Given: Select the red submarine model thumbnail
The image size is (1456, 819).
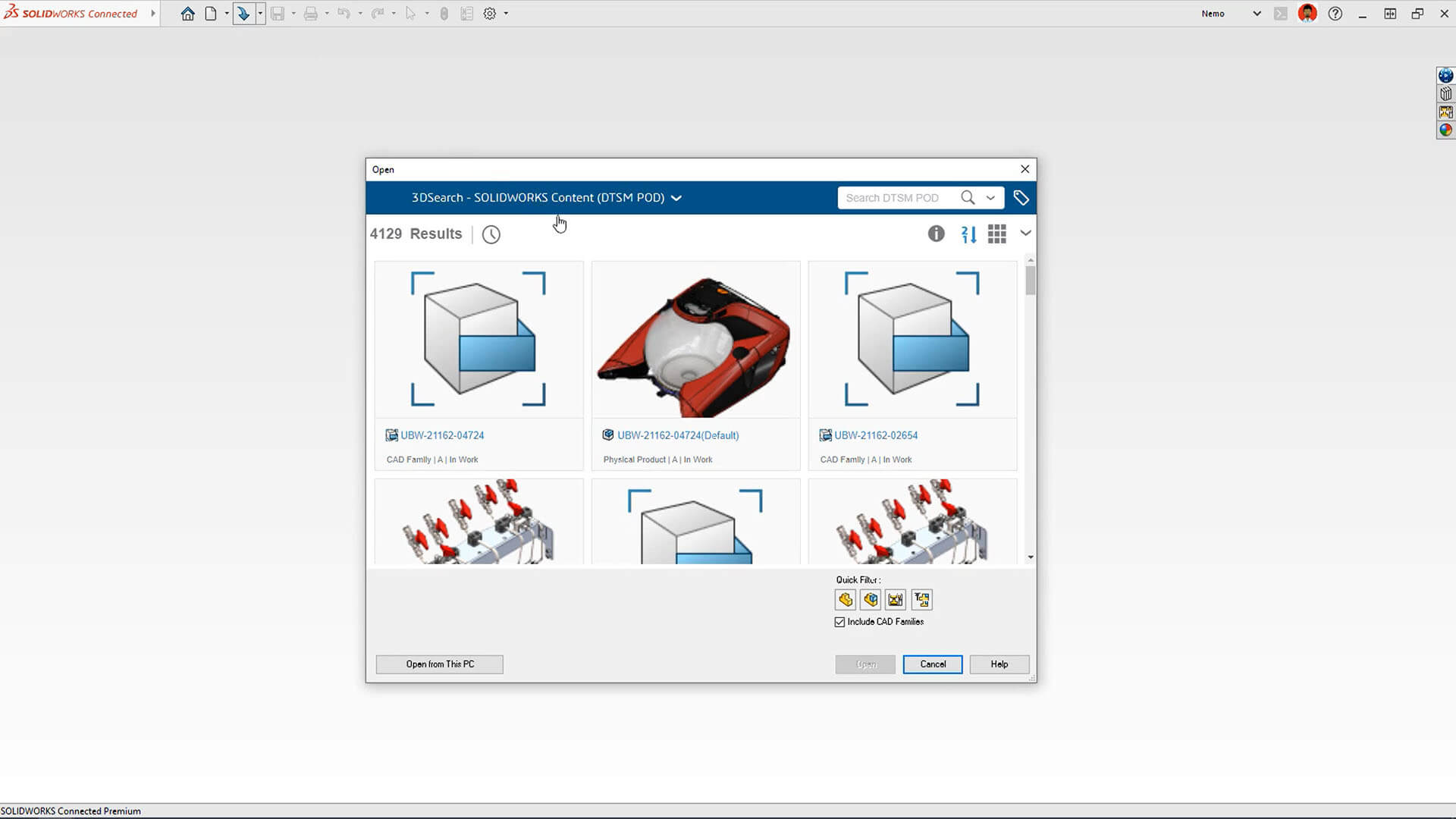Looking at the screenshot, I should [695, 340].
